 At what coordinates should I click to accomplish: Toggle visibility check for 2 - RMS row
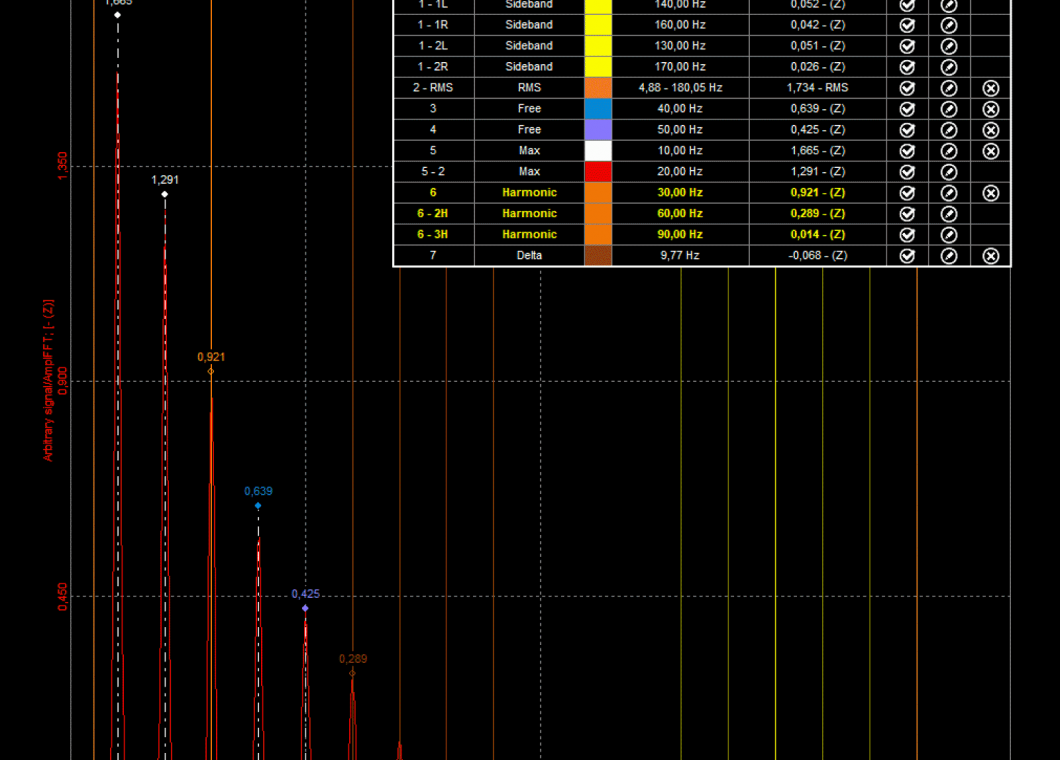tap(907, 88)
